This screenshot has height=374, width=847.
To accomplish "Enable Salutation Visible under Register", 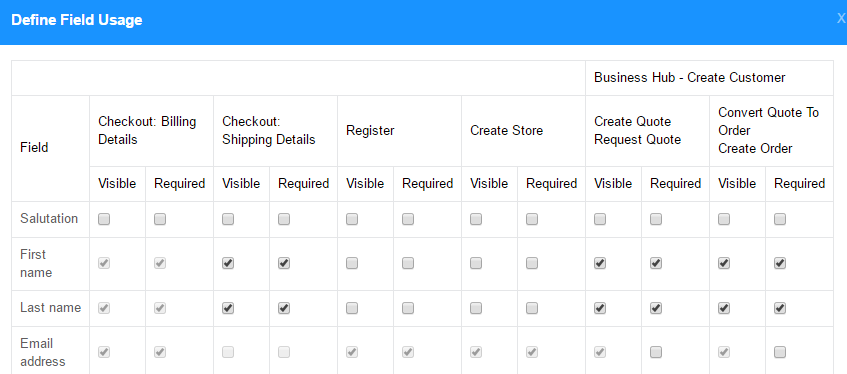I will coord(352,219).
